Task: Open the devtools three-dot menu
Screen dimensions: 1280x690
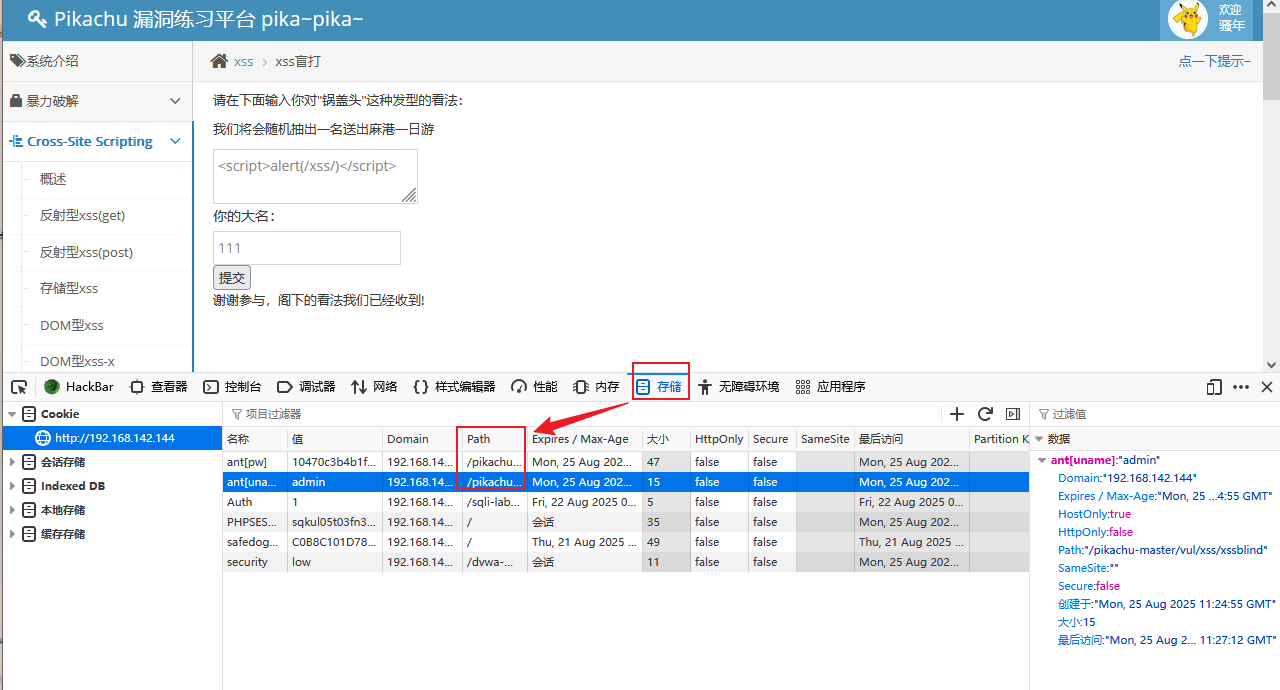Action: click(x=1241, y=387)
